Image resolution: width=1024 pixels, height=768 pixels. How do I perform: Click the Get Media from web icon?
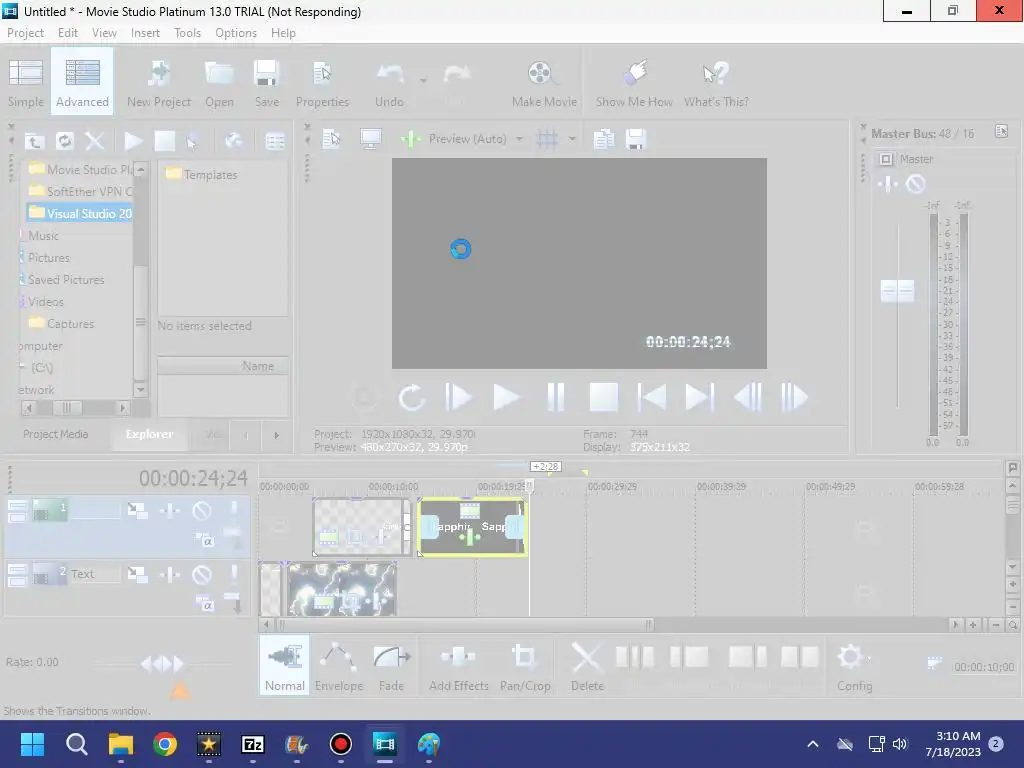[x=233, y=140]
